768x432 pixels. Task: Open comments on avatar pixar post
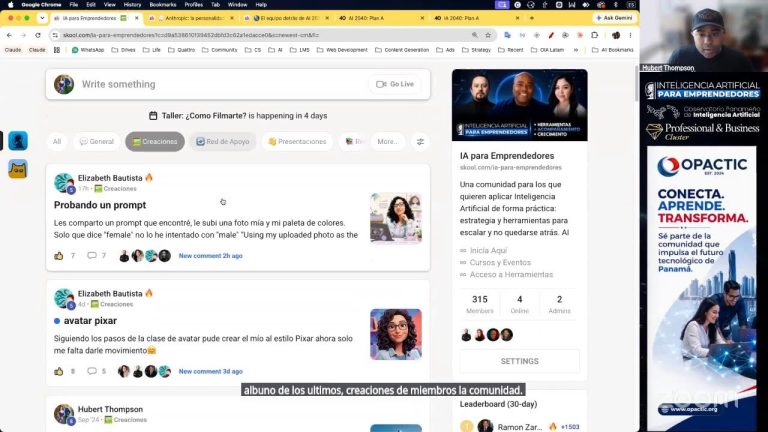[x=92, y=371]
